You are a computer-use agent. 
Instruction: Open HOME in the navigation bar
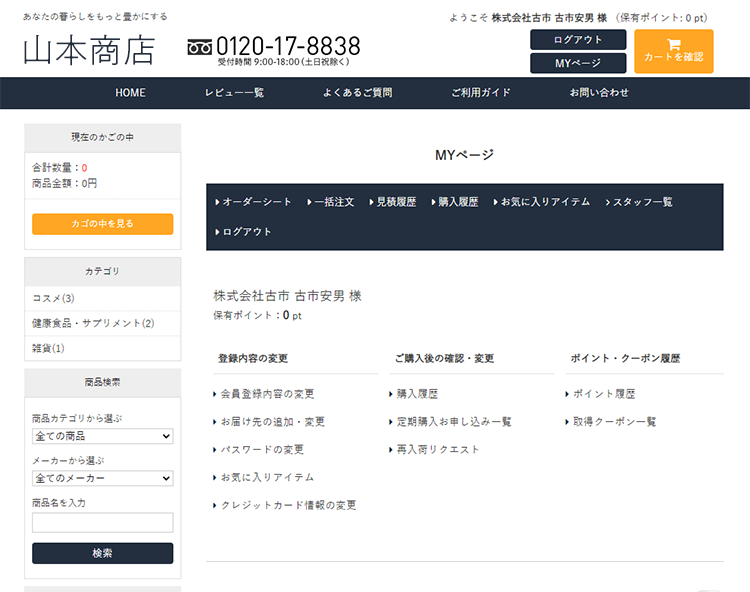click(130, 93)
